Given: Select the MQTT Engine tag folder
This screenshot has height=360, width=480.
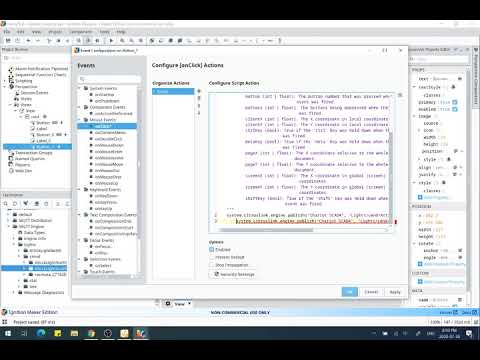Looking at the screenshot, I should [31, 226].
